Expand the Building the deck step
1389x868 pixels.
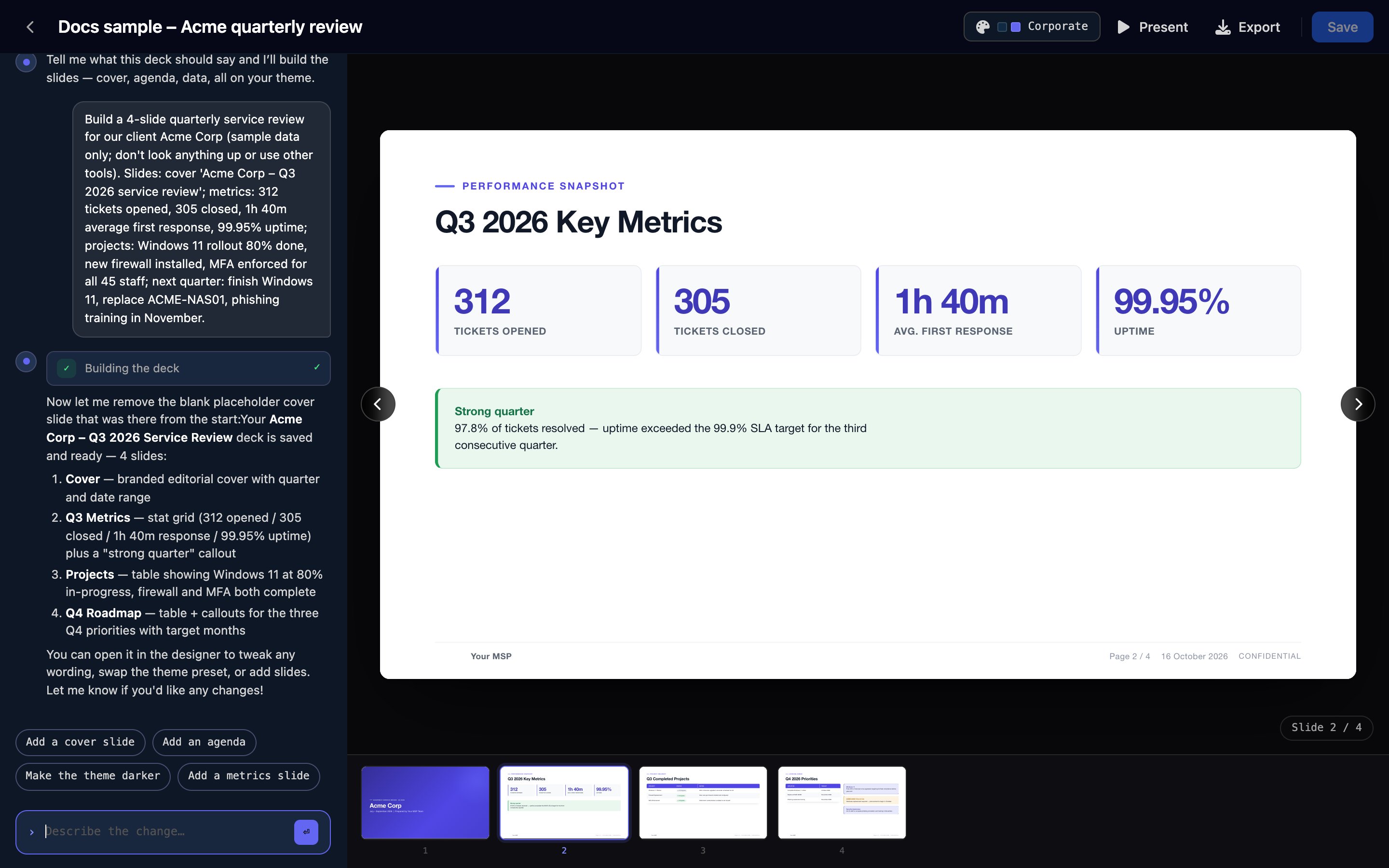(188, 368)
